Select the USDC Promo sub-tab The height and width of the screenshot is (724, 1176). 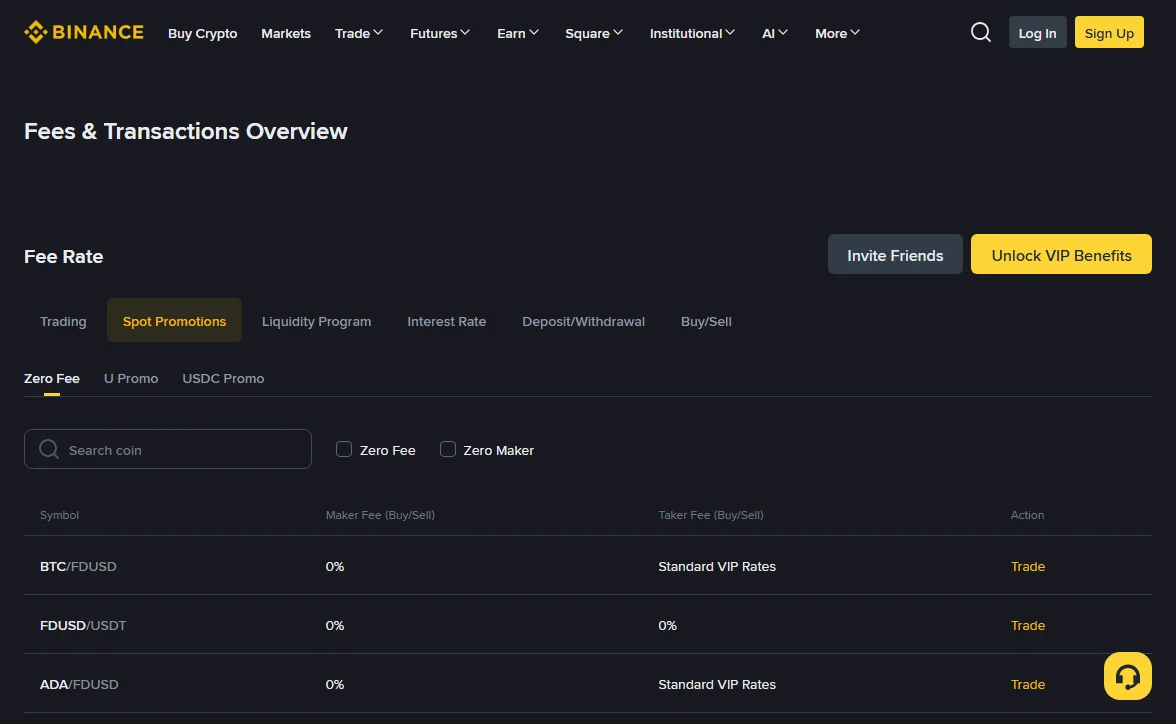click(x=223, y=378)
